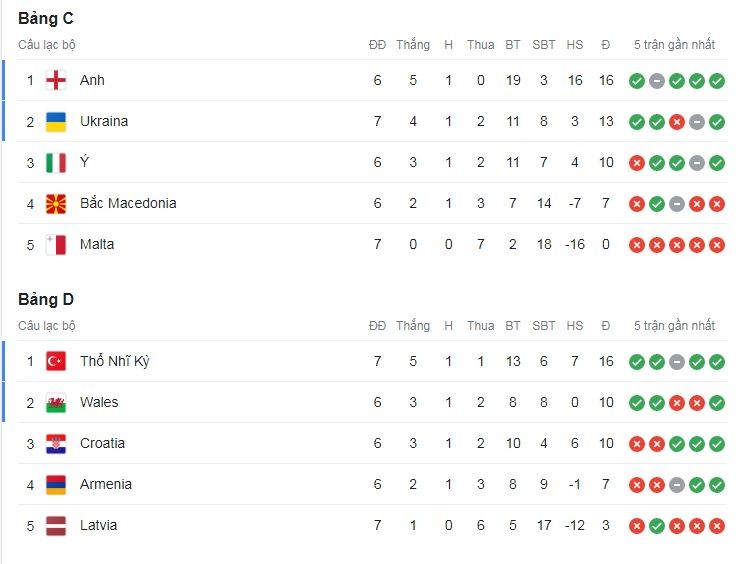Click the England flag icon

(x=56, y=80)
